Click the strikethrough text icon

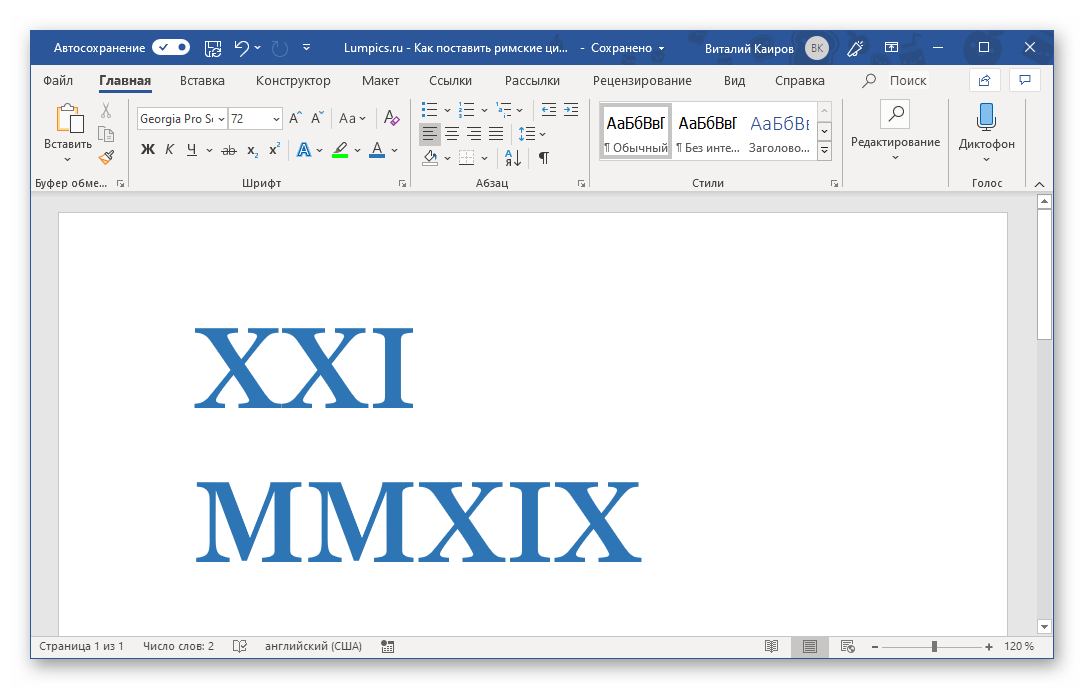click(x=228, y=151)
